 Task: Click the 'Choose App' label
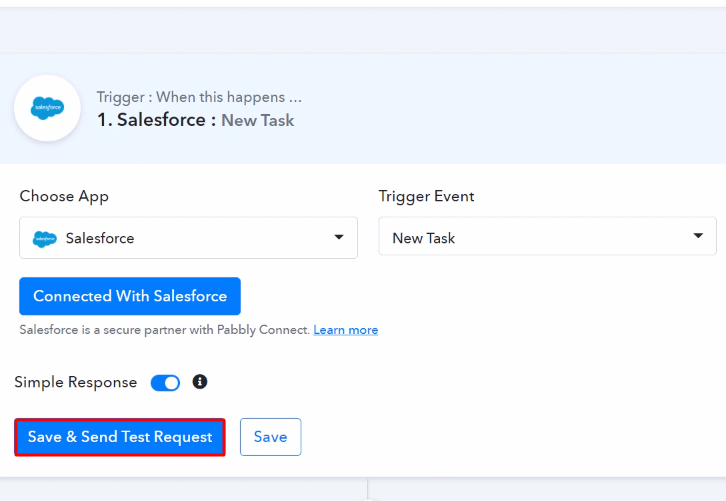(x=64, y=196)
